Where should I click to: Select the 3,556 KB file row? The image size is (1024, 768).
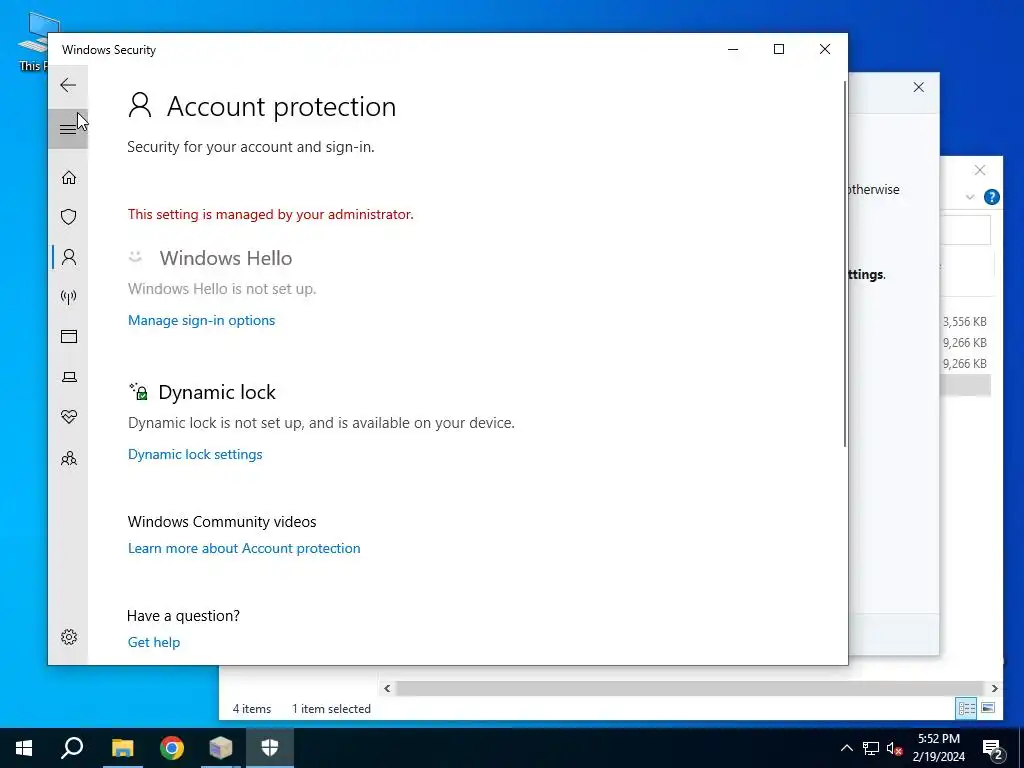(965, 321)
